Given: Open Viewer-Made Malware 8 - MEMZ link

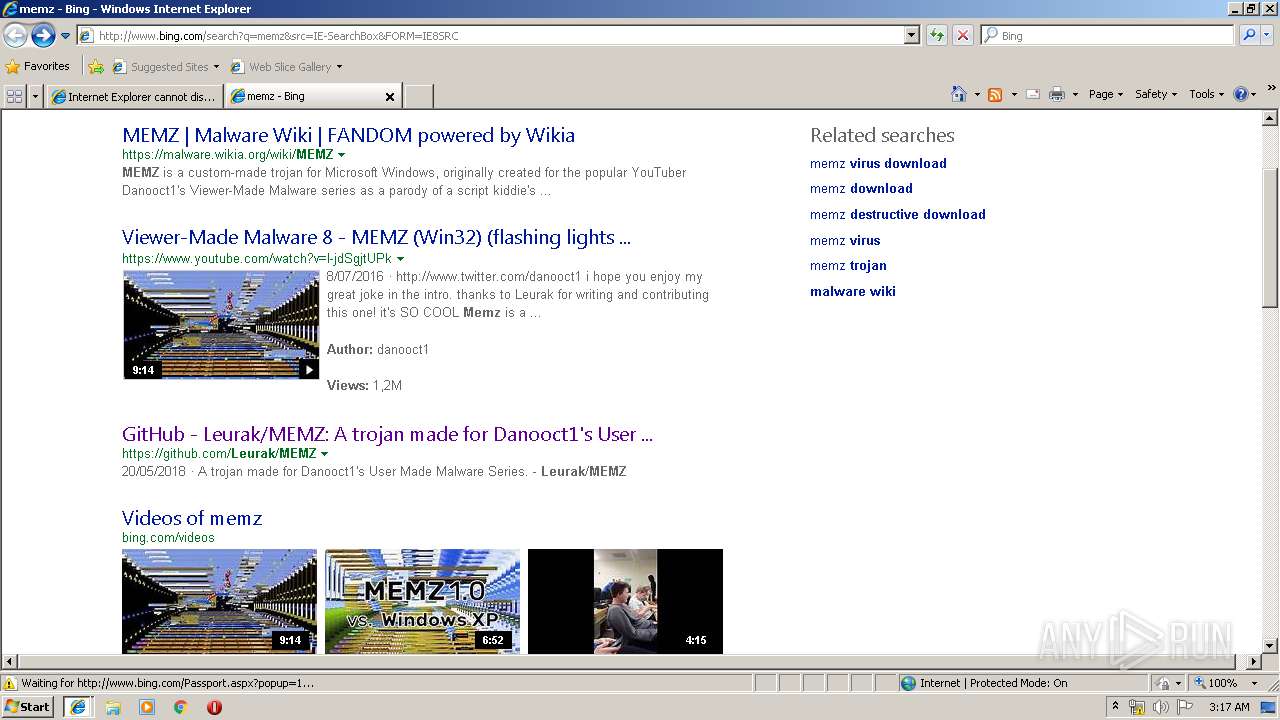Looking at the screenshot, I should point(376,237).
